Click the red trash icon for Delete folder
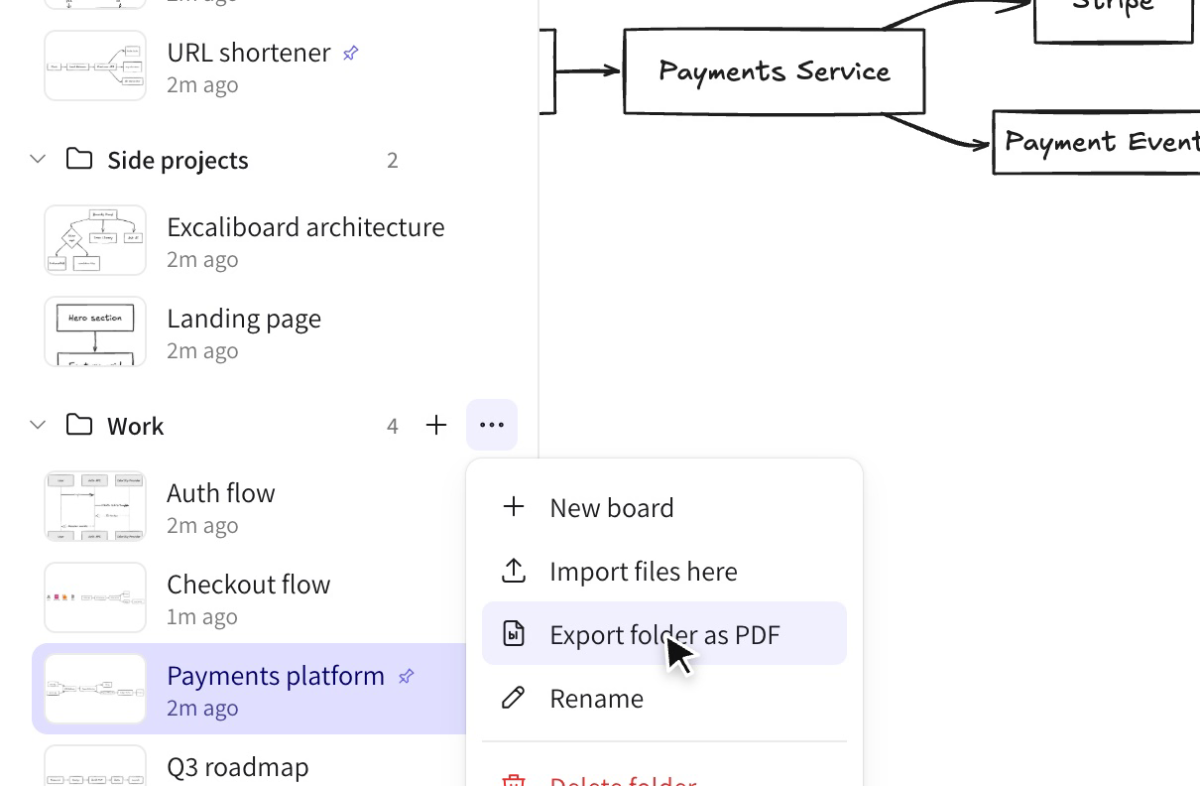 pos(513,780)
